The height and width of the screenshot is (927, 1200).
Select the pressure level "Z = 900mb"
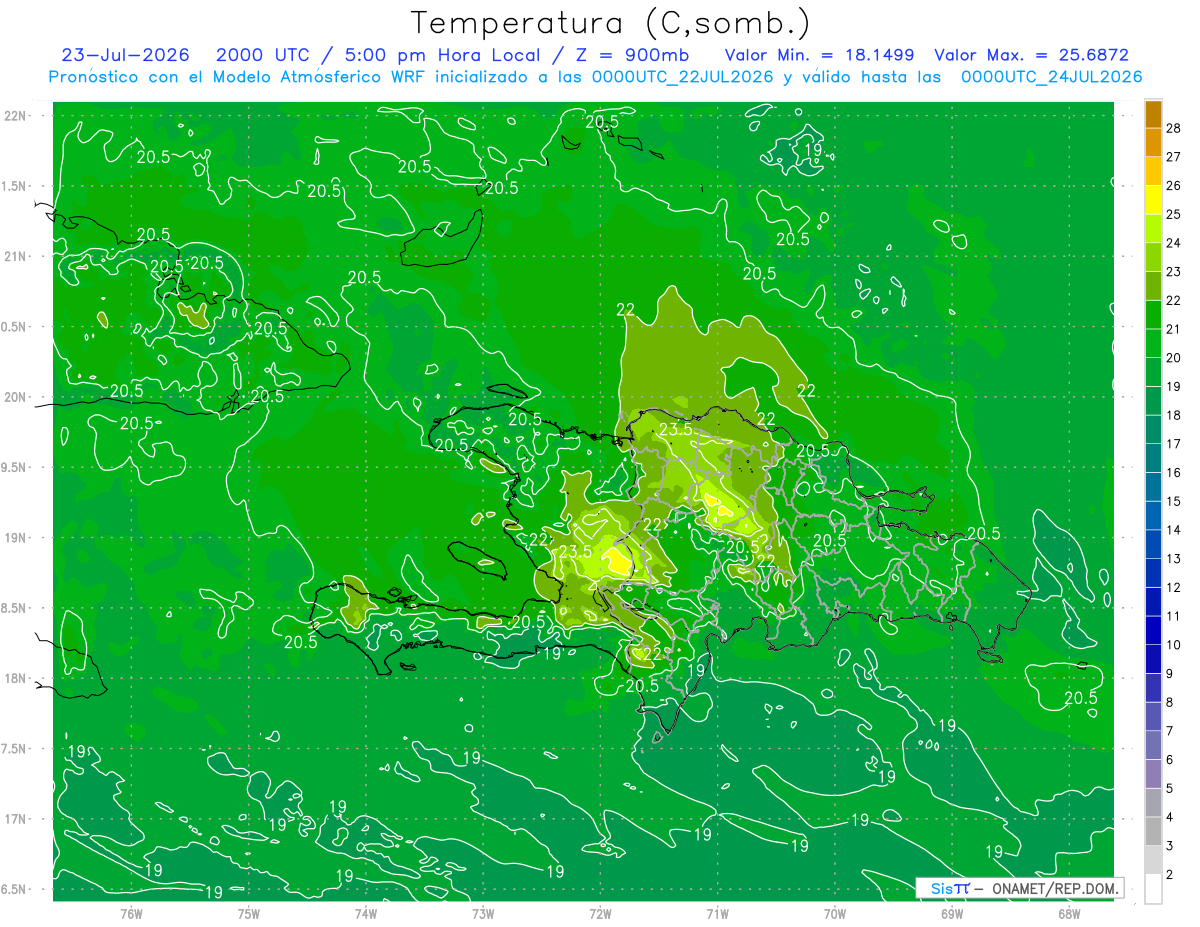pos(629,55)
